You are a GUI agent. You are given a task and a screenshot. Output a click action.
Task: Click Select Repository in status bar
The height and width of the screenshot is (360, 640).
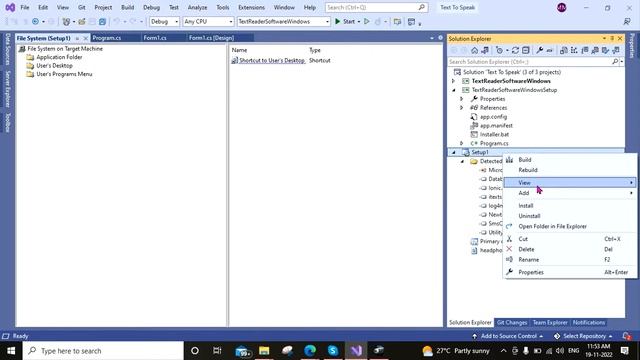coord(584,336)
